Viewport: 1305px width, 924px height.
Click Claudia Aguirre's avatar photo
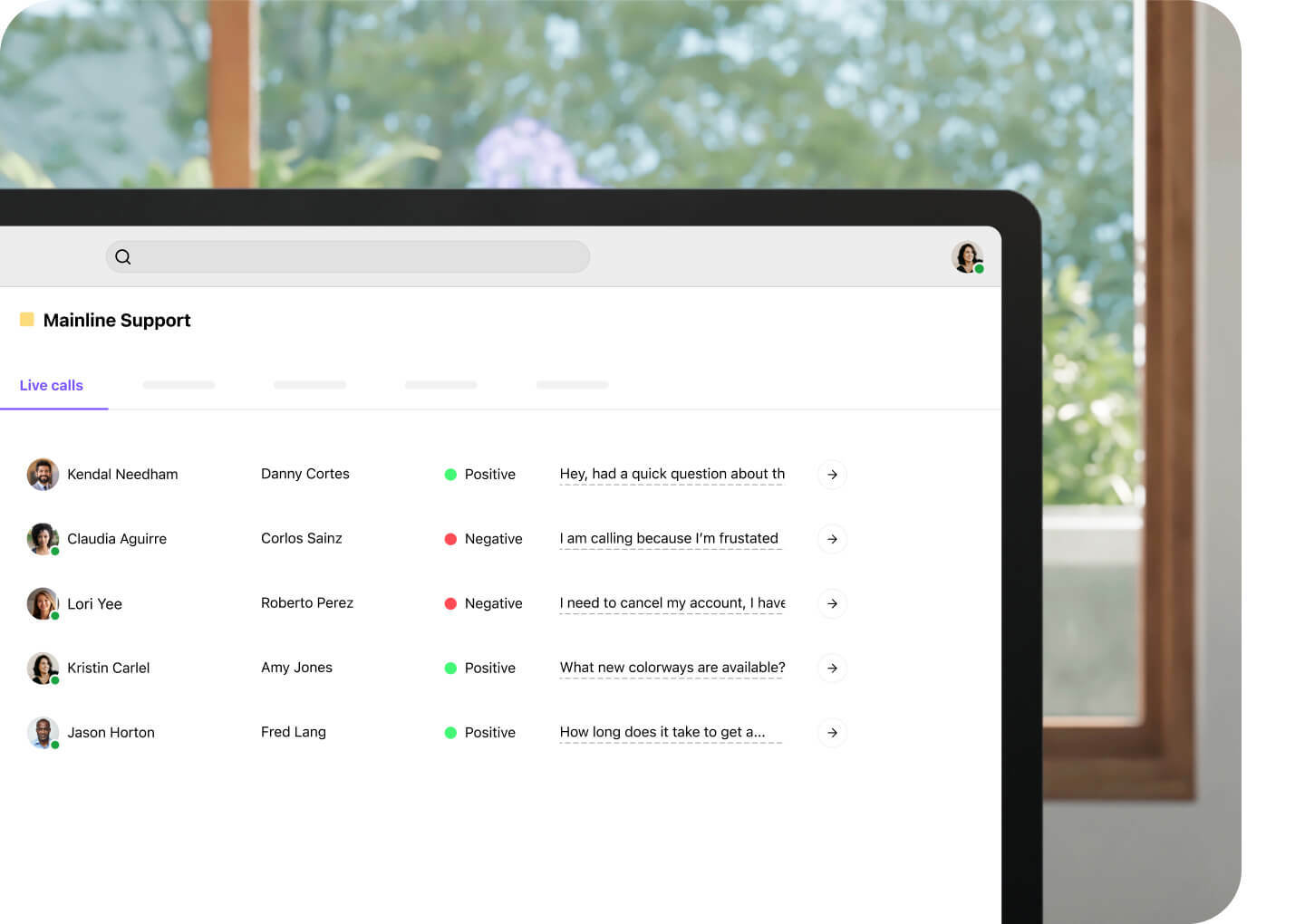43,539
